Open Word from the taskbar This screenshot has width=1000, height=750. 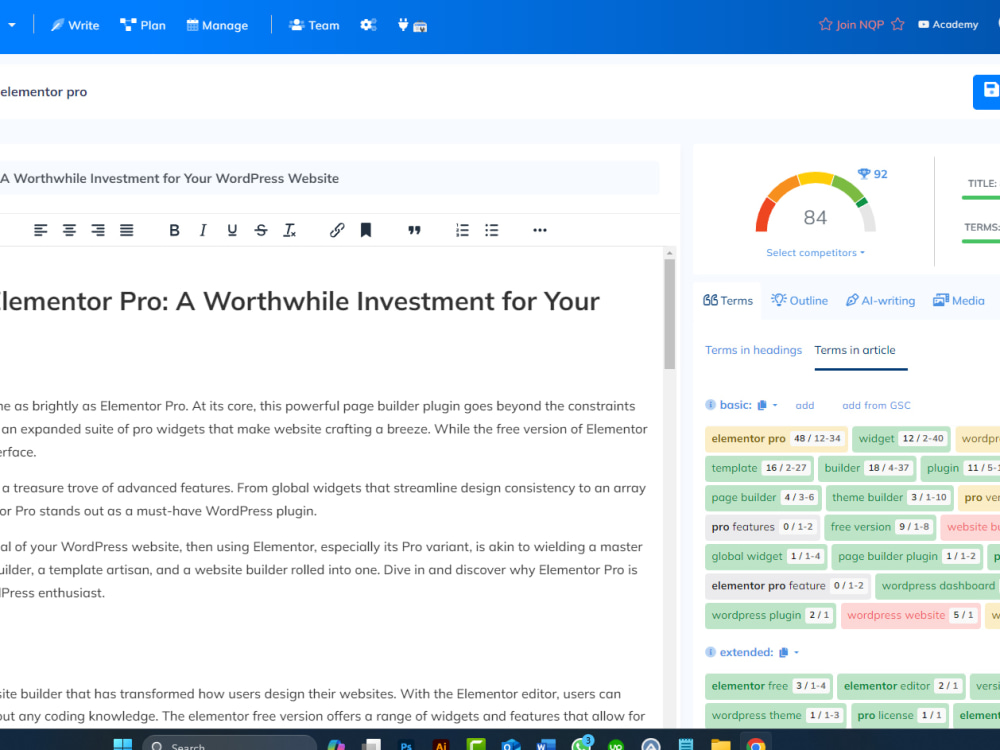(x=546, y=745)
